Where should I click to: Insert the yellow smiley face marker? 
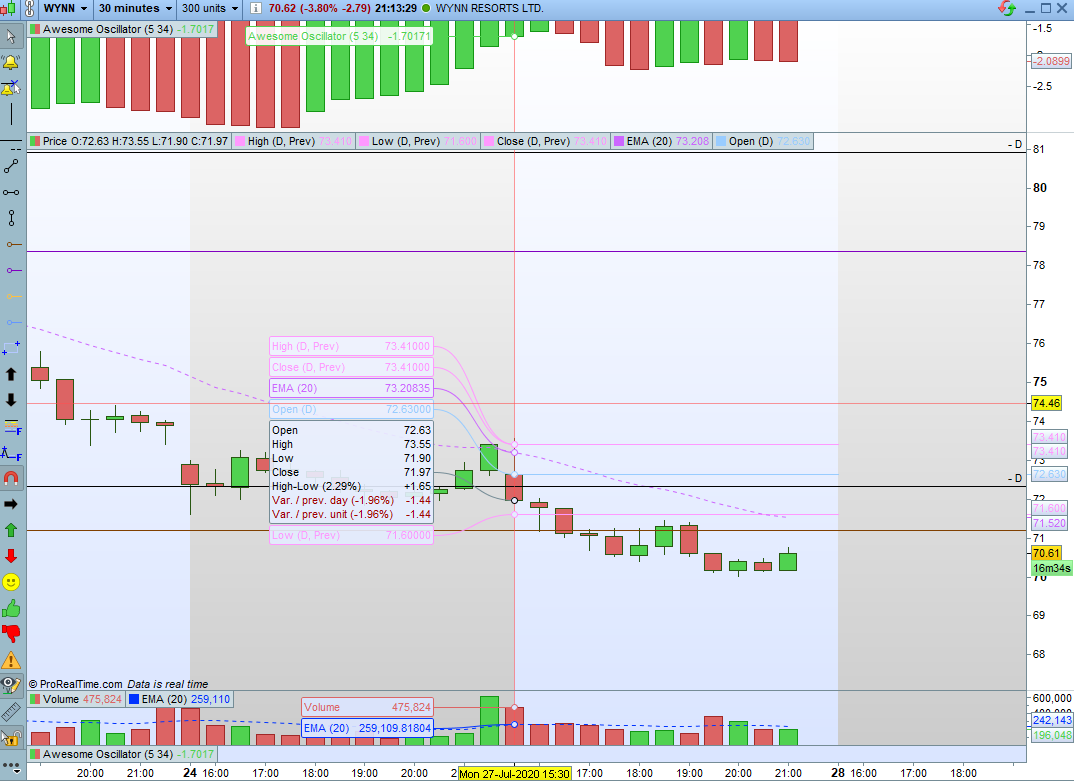pos(11,582)
